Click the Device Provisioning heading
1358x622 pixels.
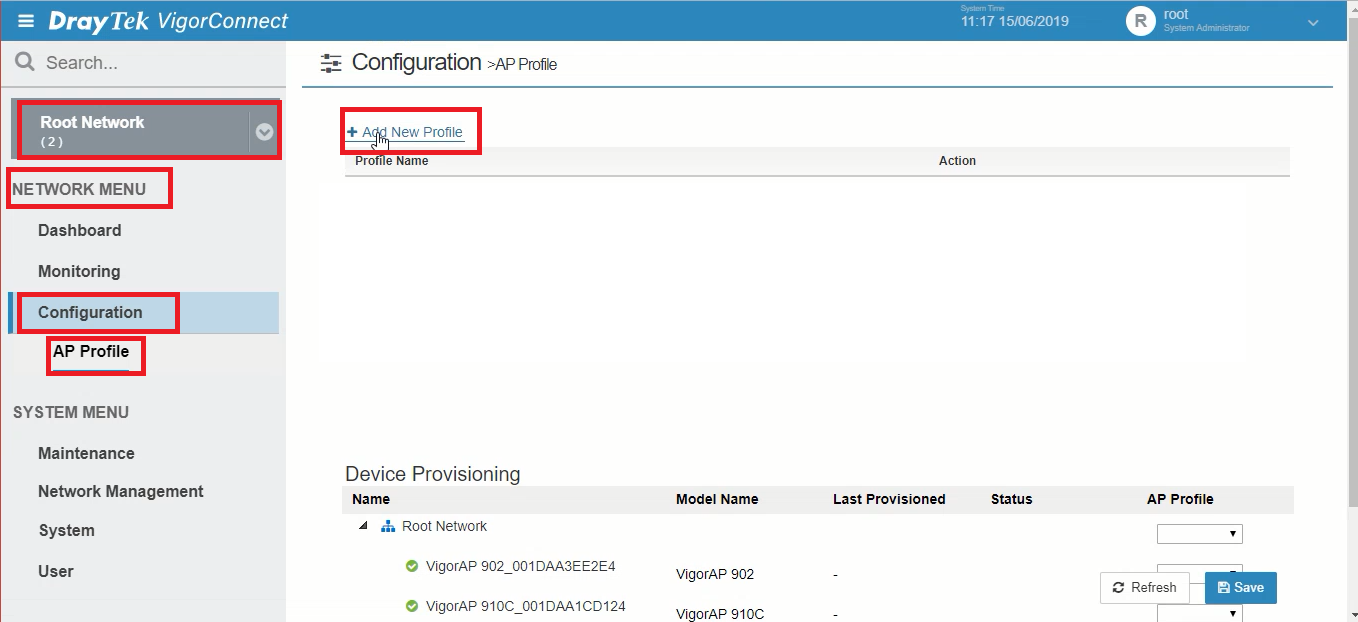(433, 474)
